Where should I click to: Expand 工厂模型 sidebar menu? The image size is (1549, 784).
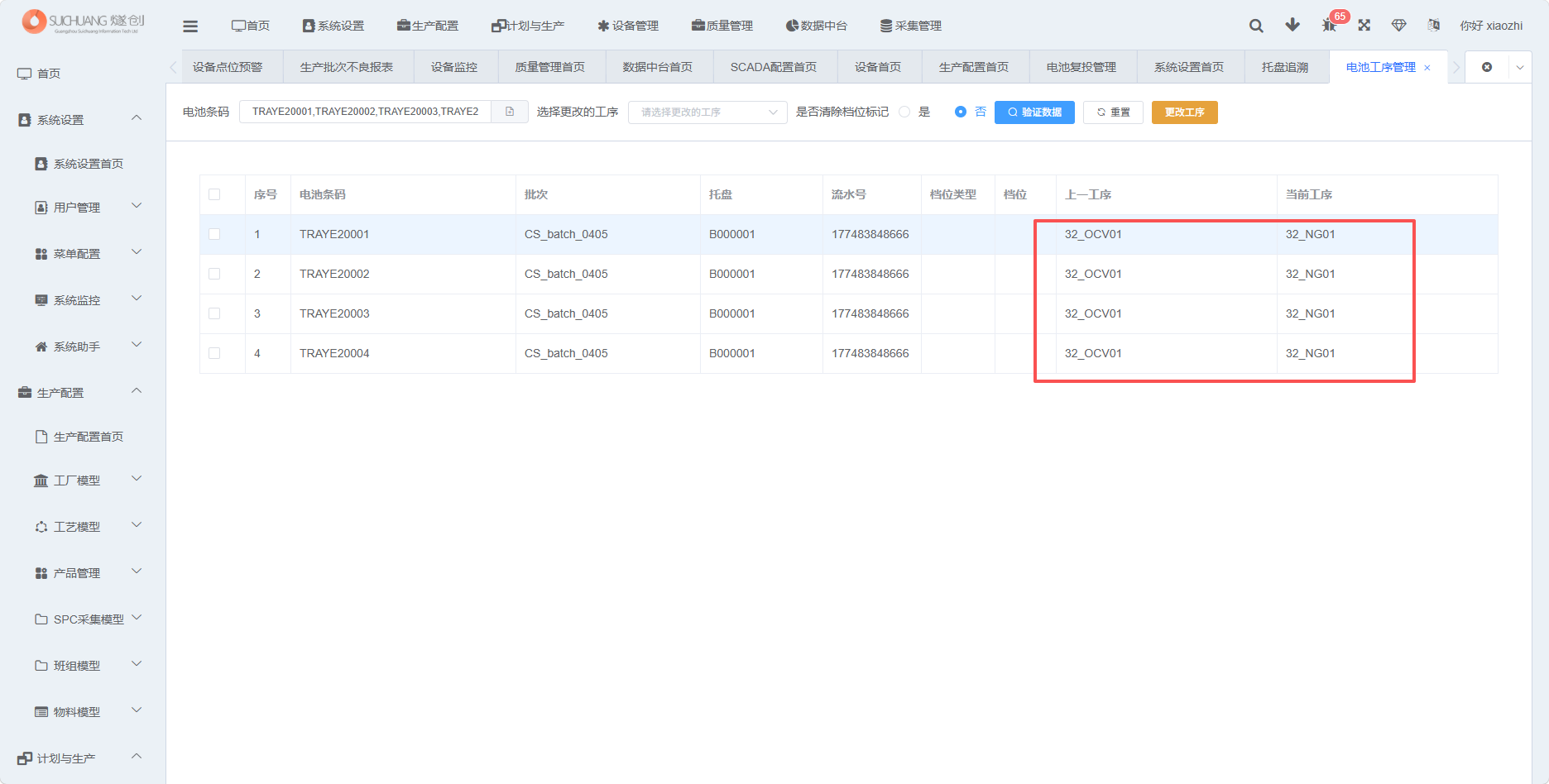tap(137, 479)
